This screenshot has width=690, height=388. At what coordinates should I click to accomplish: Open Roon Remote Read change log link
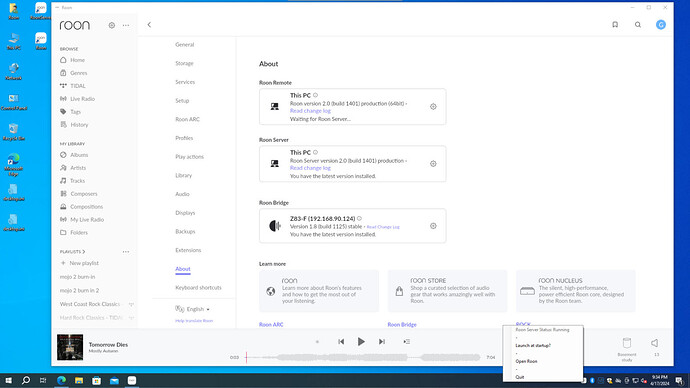click(x=310, y=111)
